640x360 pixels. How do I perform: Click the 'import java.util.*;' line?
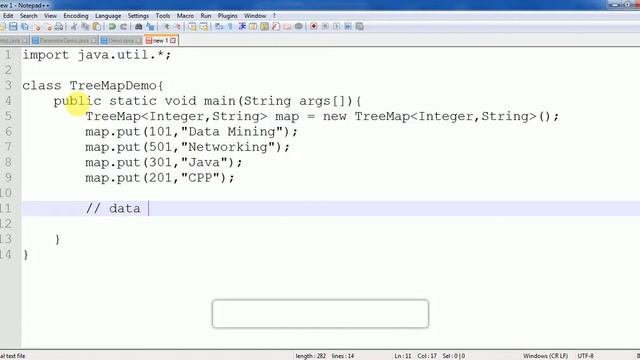[97, 55]
